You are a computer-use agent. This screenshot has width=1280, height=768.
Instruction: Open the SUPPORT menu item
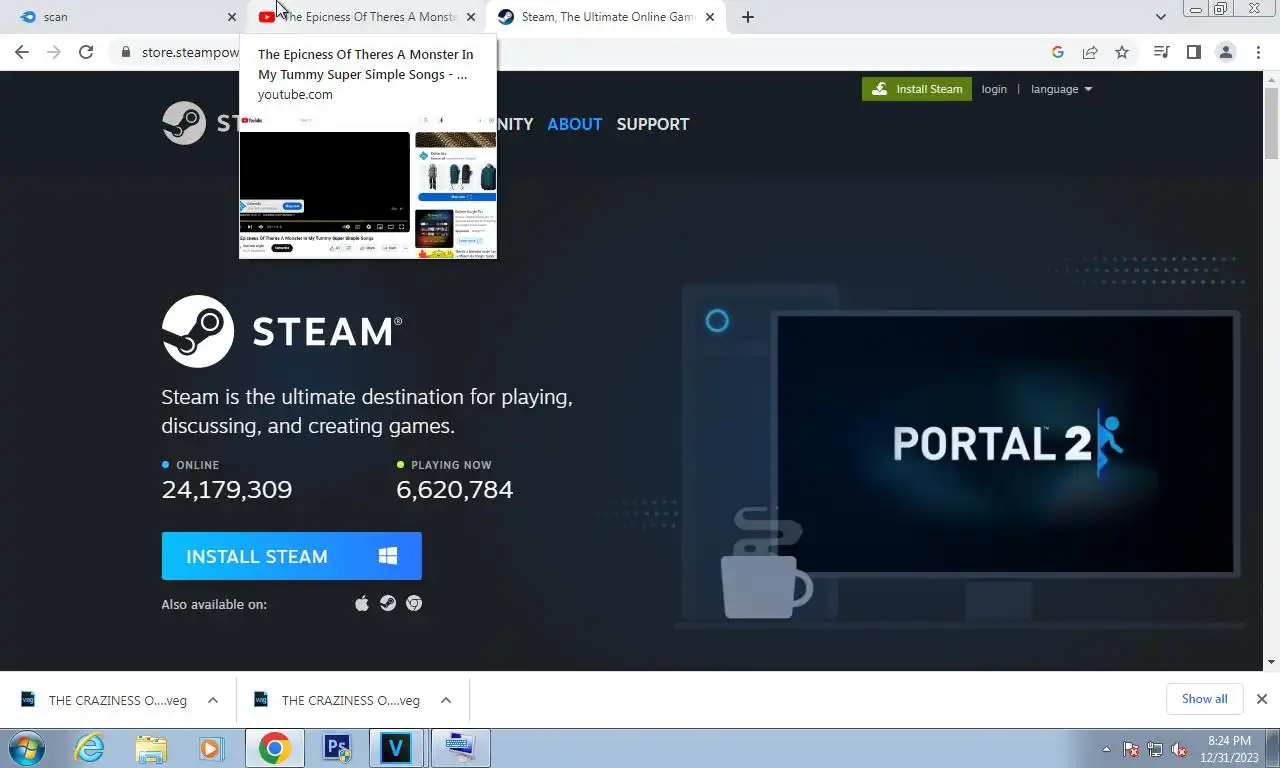point(653,124)
